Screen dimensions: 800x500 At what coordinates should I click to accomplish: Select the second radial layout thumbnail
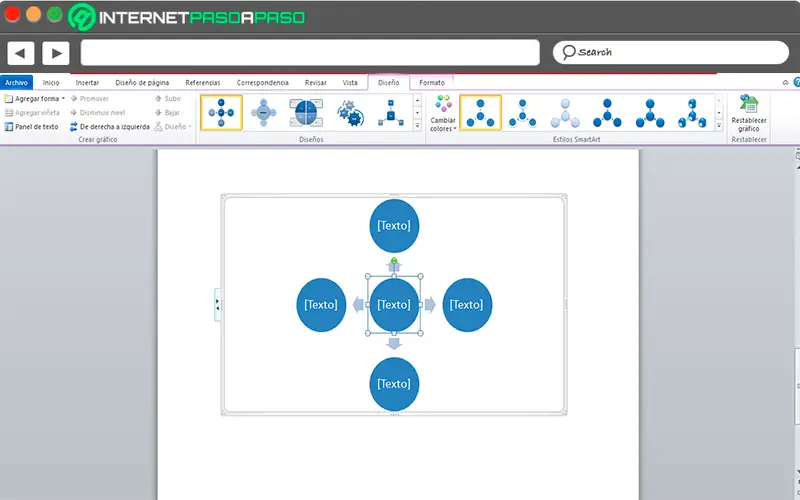[x=263, y=113]
